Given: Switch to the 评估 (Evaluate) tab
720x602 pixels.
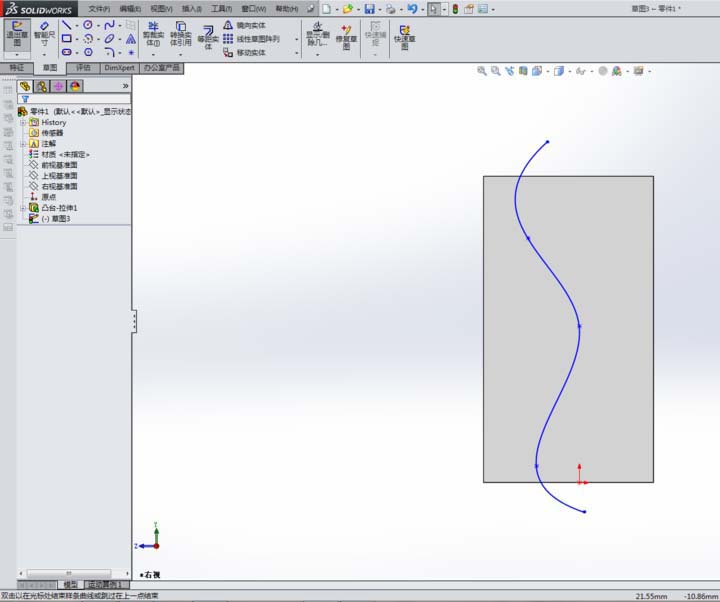Looking at the screenshot, I should coord(83,68).
